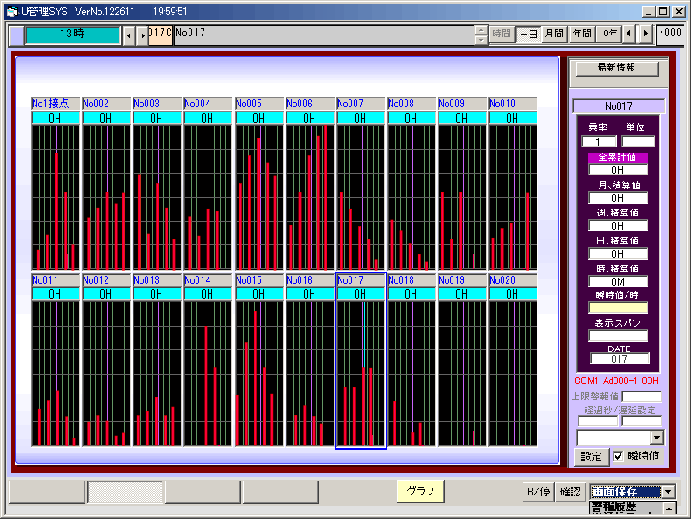Click the spinner up arrow after No017 field
This screenshot has width=691, height=519.
point(481,30)
